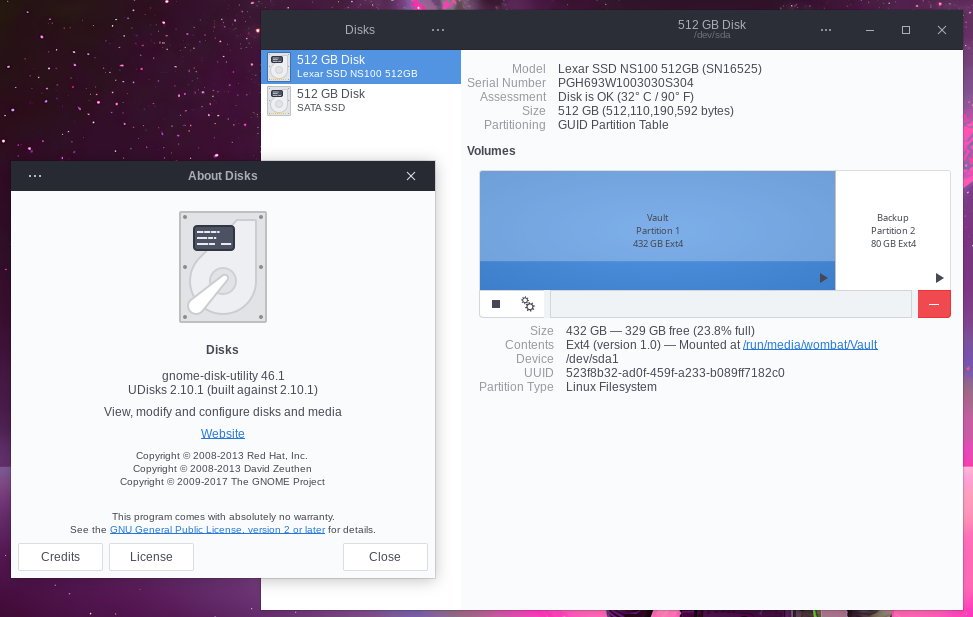
Task: Click the License button
Action: (151, 557)
